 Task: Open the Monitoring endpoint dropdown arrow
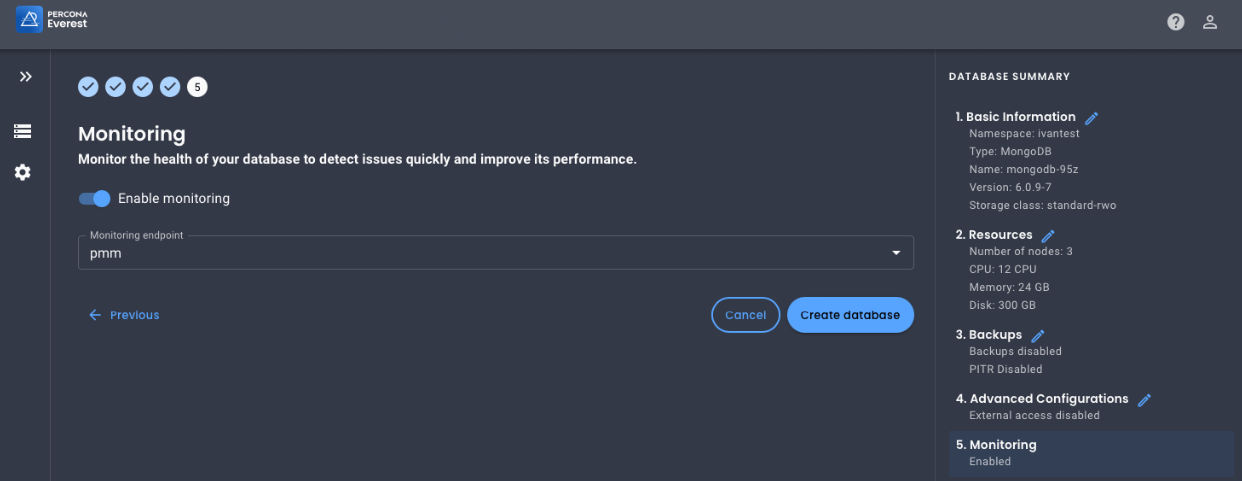tap(896, 253)
